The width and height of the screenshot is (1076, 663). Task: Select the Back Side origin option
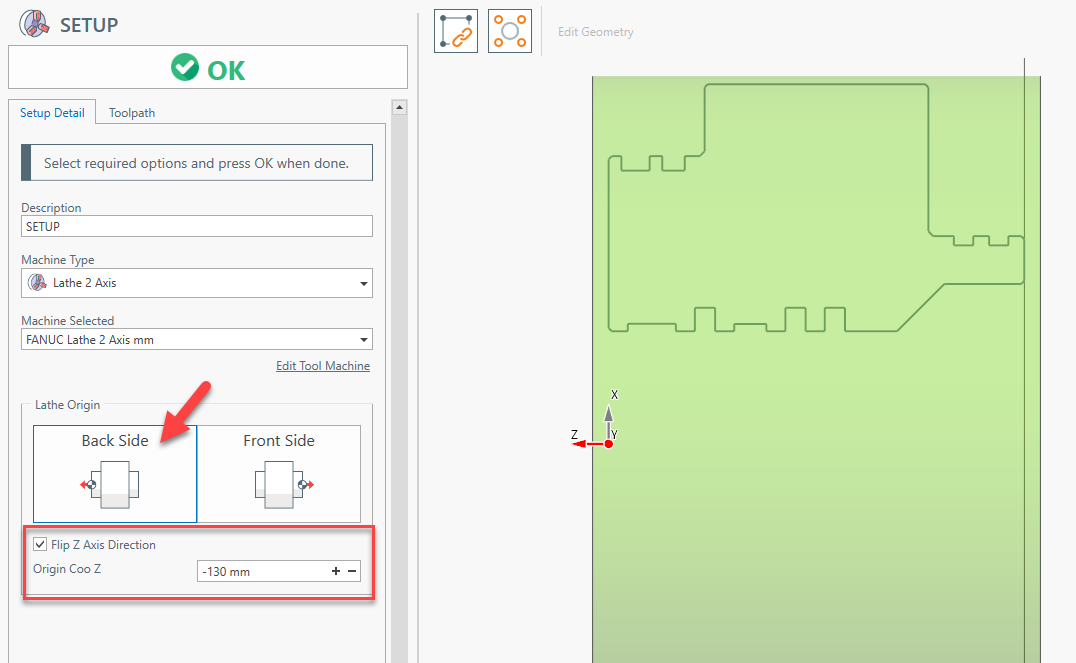[115, 441]
